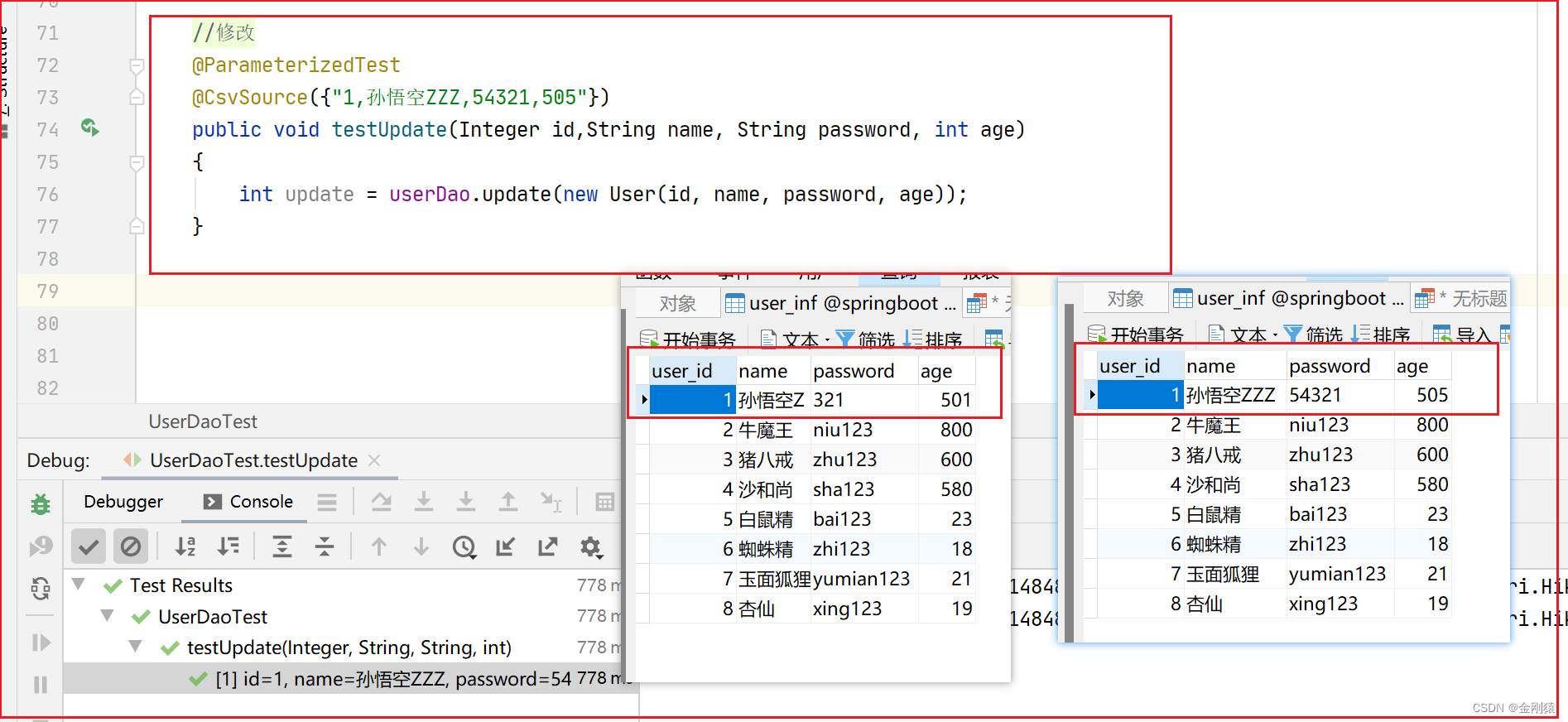Click the force step into icon

(x=466, y=502)
